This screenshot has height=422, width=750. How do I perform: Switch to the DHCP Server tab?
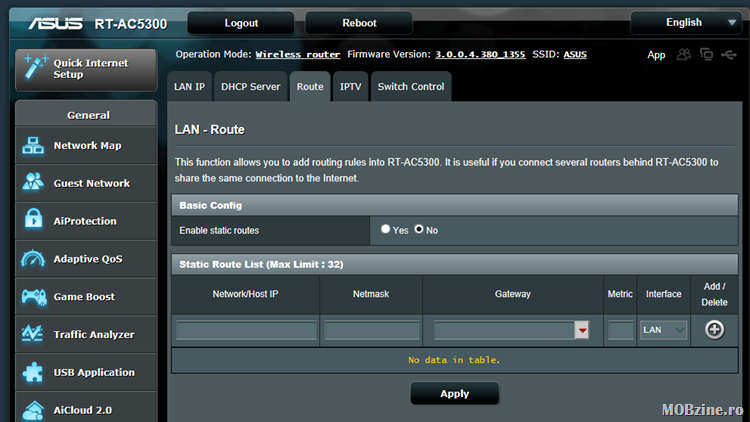pyautogui.click(x=251, y=87)
